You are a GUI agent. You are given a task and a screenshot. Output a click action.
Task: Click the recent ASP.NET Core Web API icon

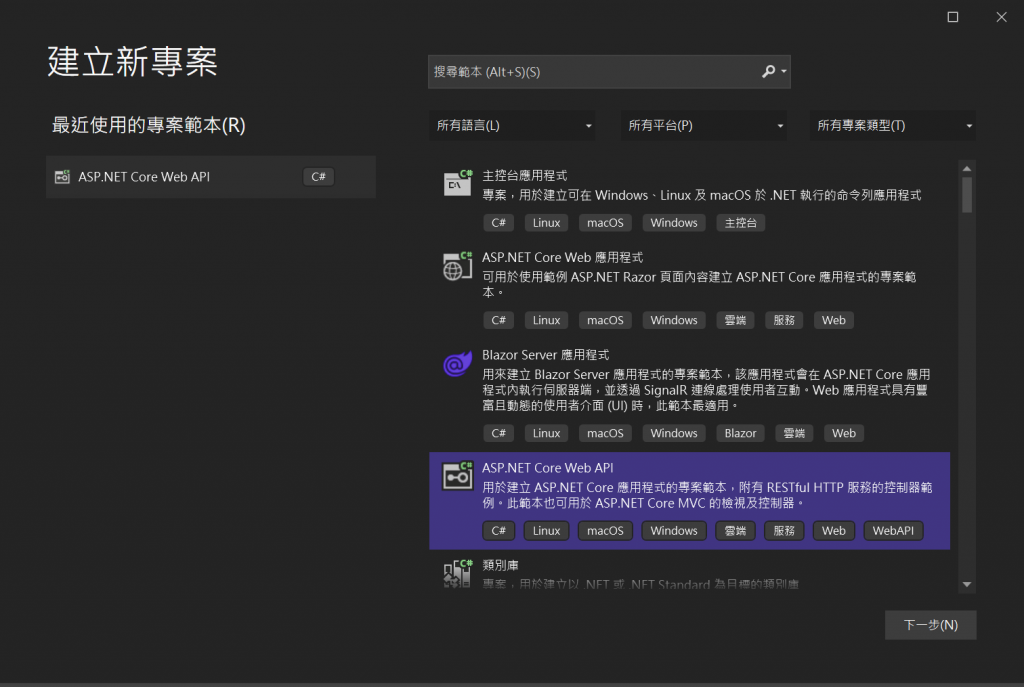[x=62, y=177]
